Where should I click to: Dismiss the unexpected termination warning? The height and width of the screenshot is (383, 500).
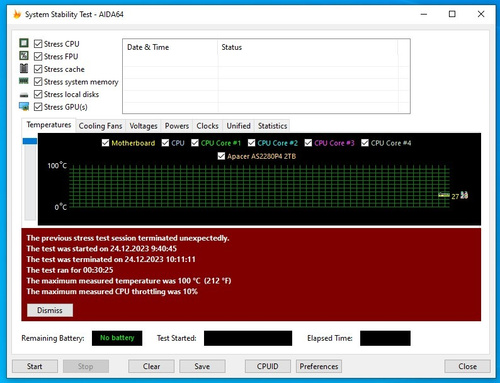click(x=50, y=310)
